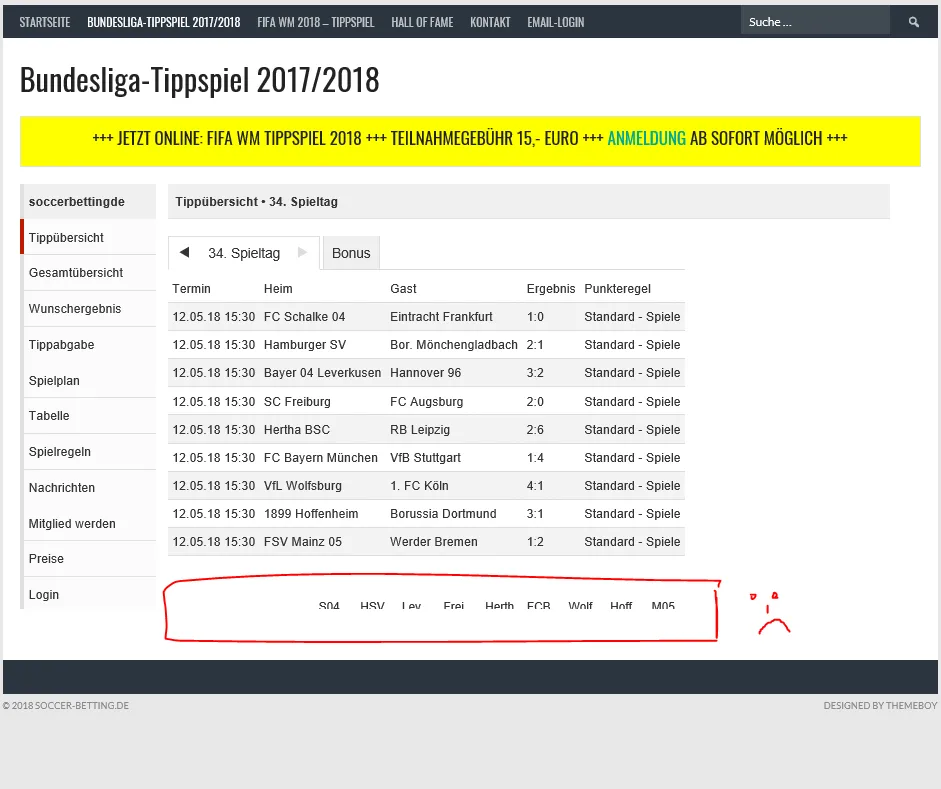Screen dimensions: 941x789
Task: Click the next Spieltag arrow
Action: pos(302,253)
